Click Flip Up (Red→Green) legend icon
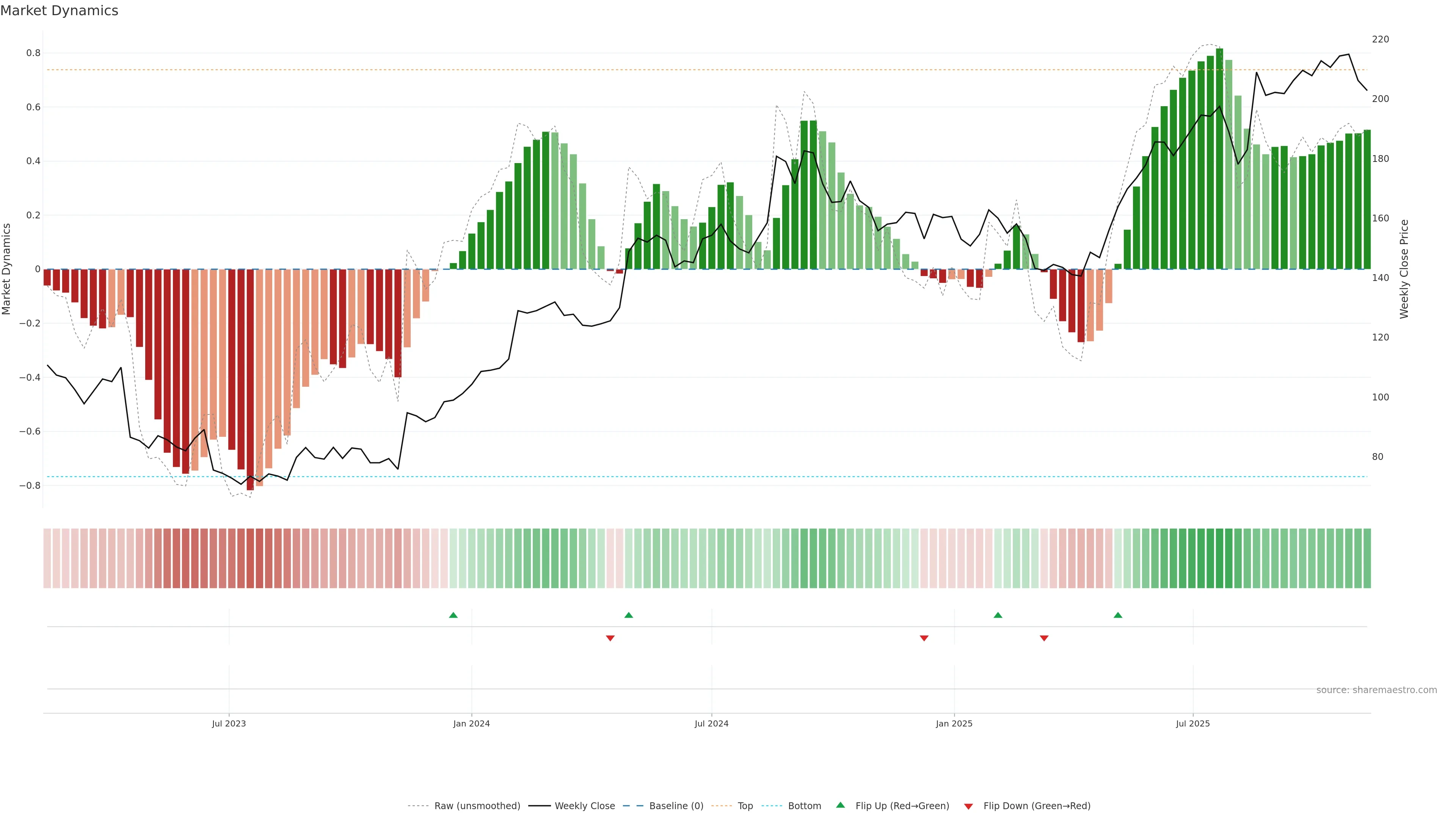 click(841, 805)
